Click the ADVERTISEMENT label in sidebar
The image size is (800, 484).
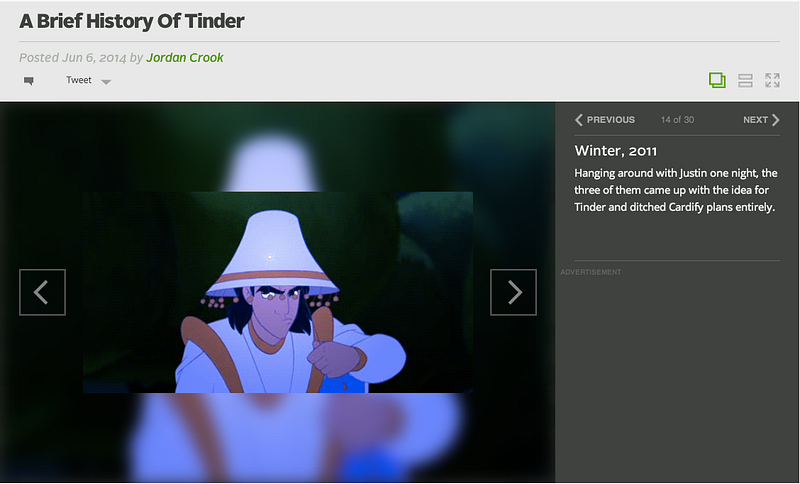click(x=591, y=272)
